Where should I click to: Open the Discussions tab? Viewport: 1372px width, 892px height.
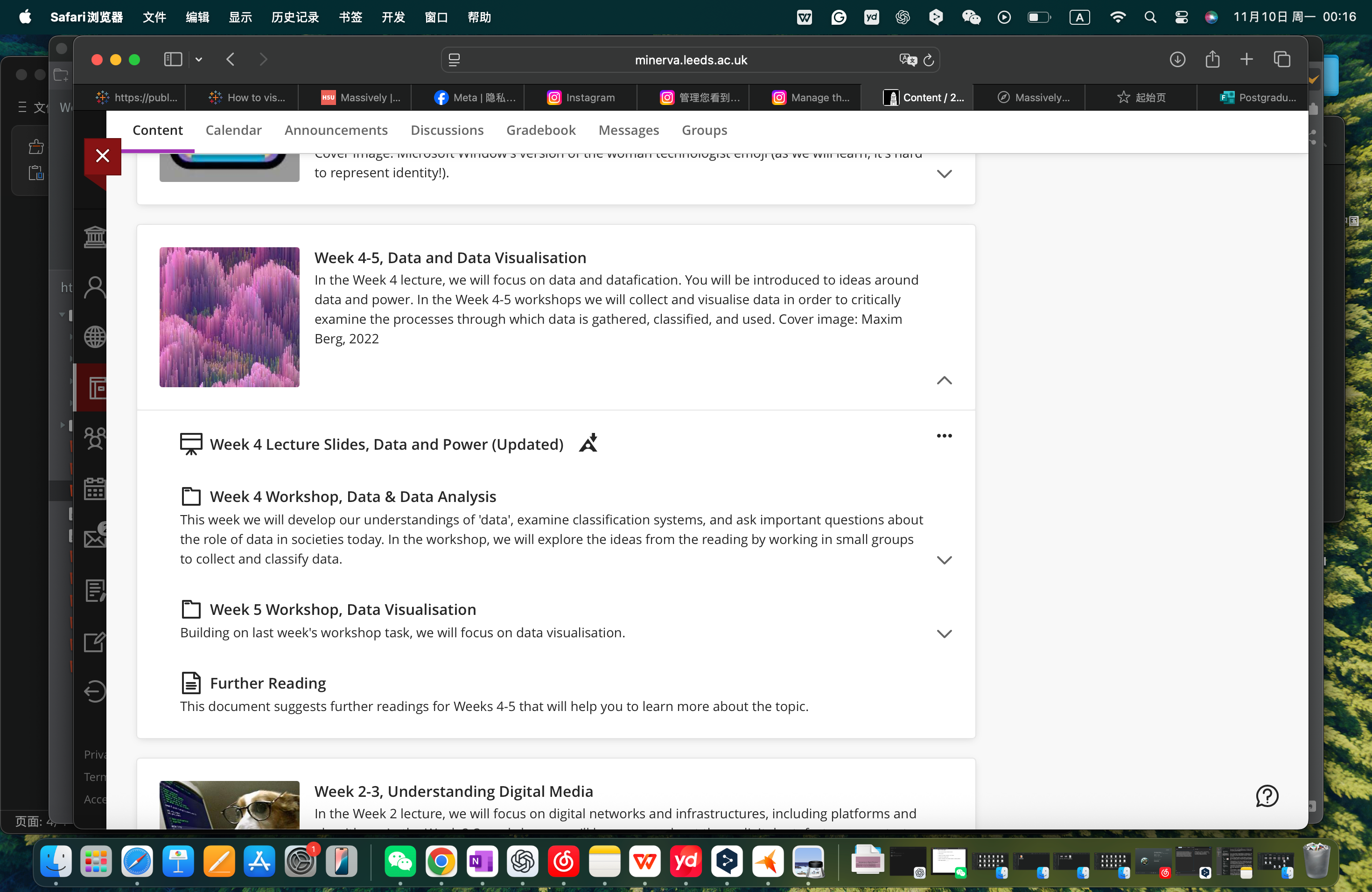tap(446, 130)
